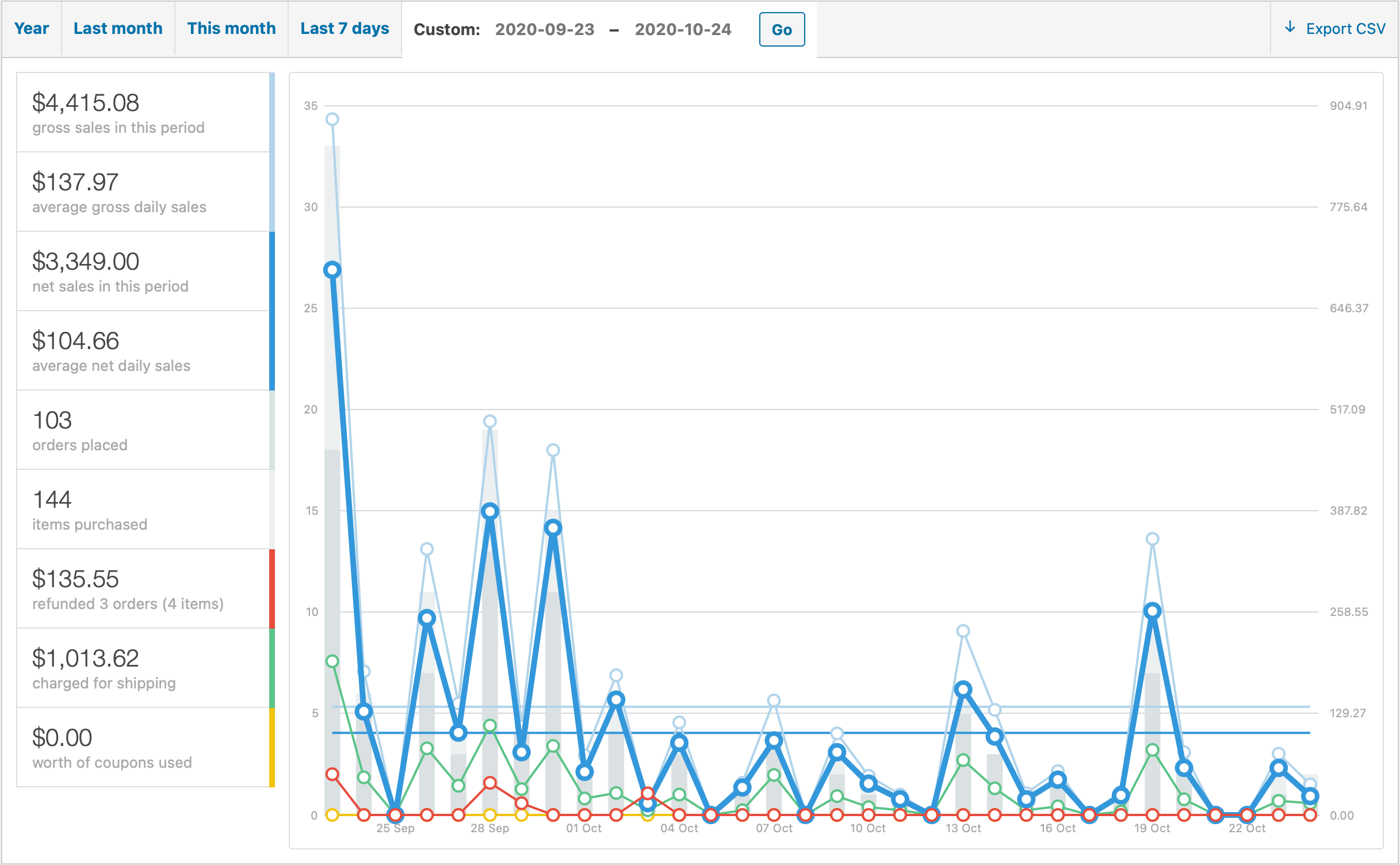Click the 19 Oct net sales peak point

1152,611
